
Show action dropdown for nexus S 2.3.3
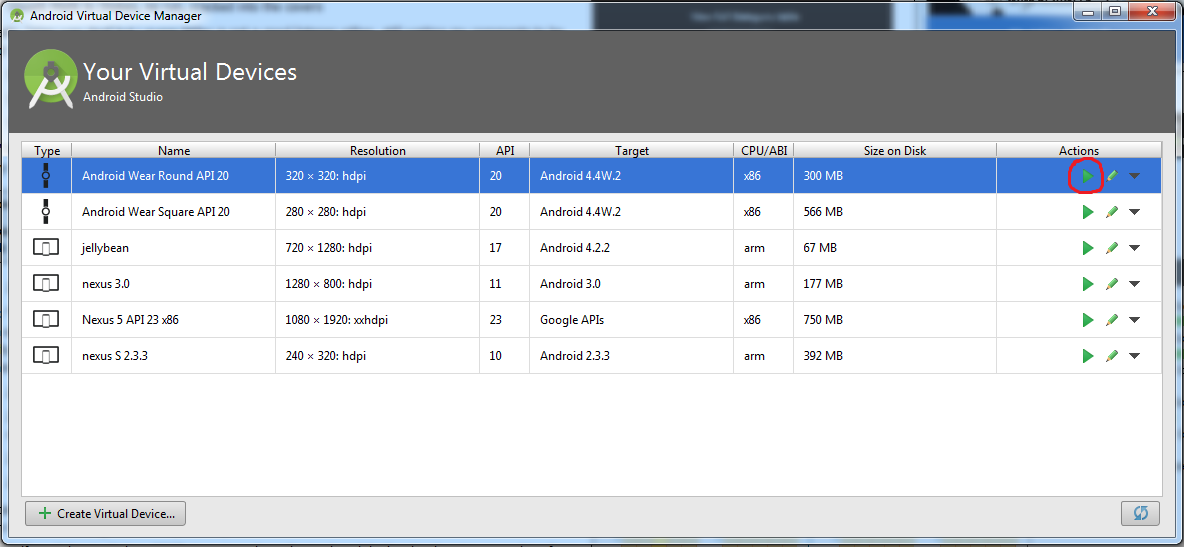pos(1134,356)
